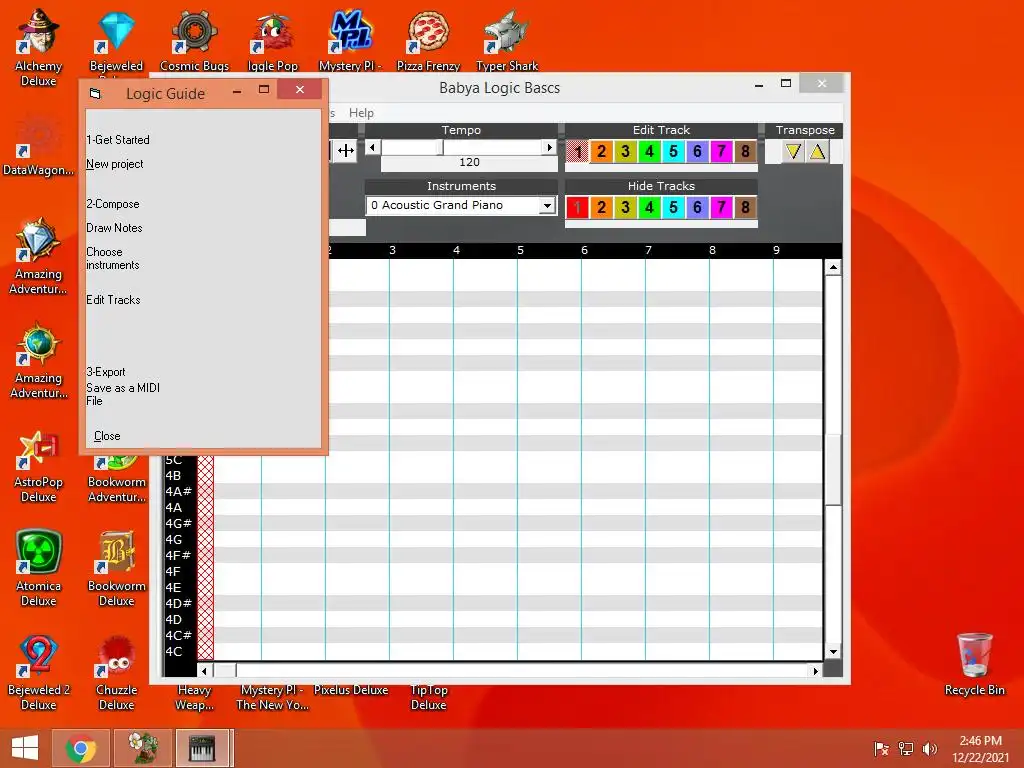Screen dimensions: 1024x768
Task: Hide track 2 in Hide Tracks
Action: pyautogui.click(x=601, y=208)
